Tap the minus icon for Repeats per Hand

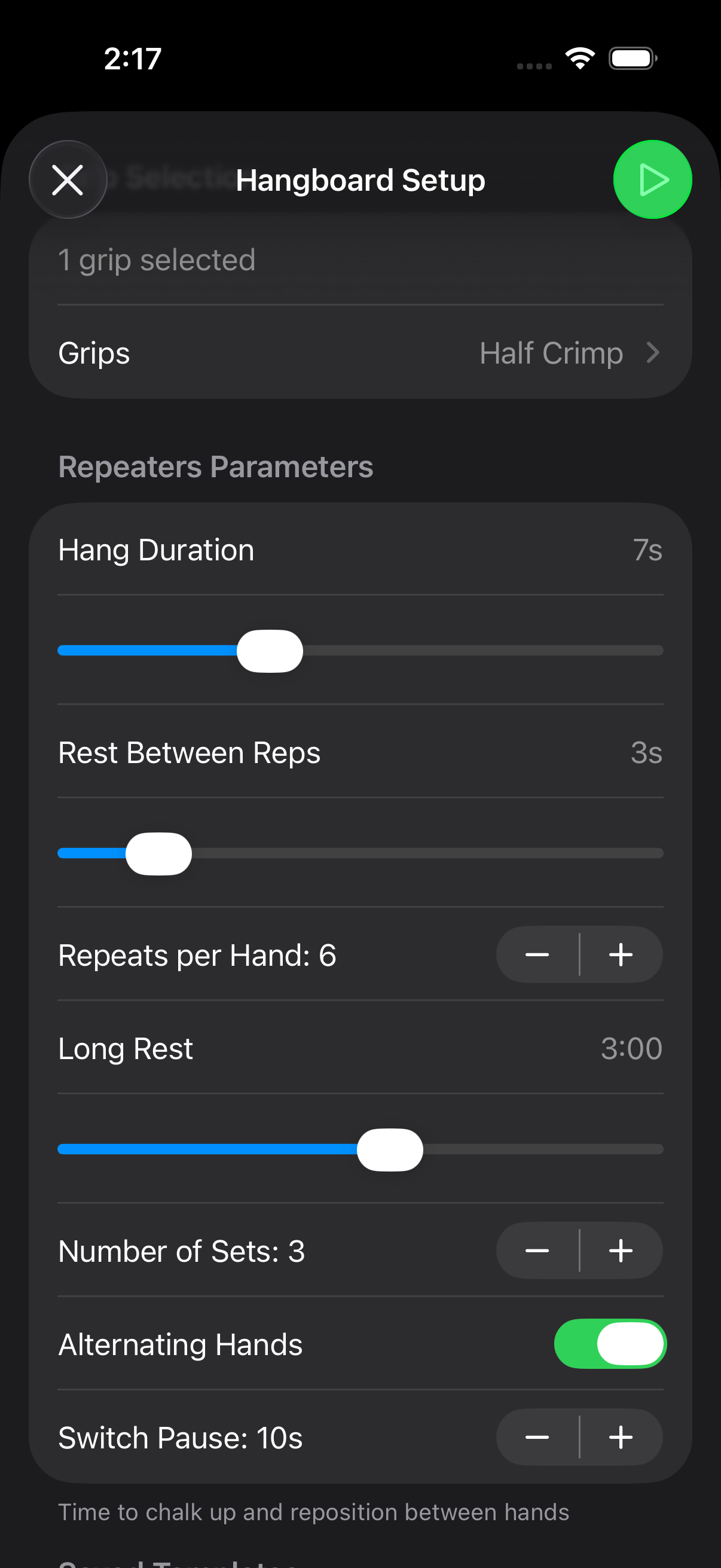(x=537, y=954)
